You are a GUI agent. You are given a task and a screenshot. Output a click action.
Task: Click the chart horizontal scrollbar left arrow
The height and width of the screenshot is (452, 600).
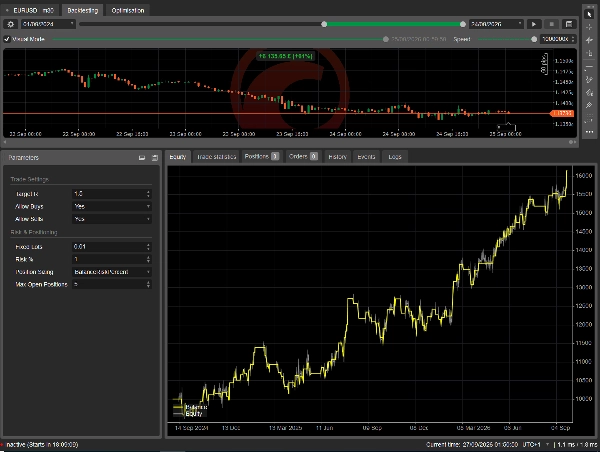[x=5, y=142]
